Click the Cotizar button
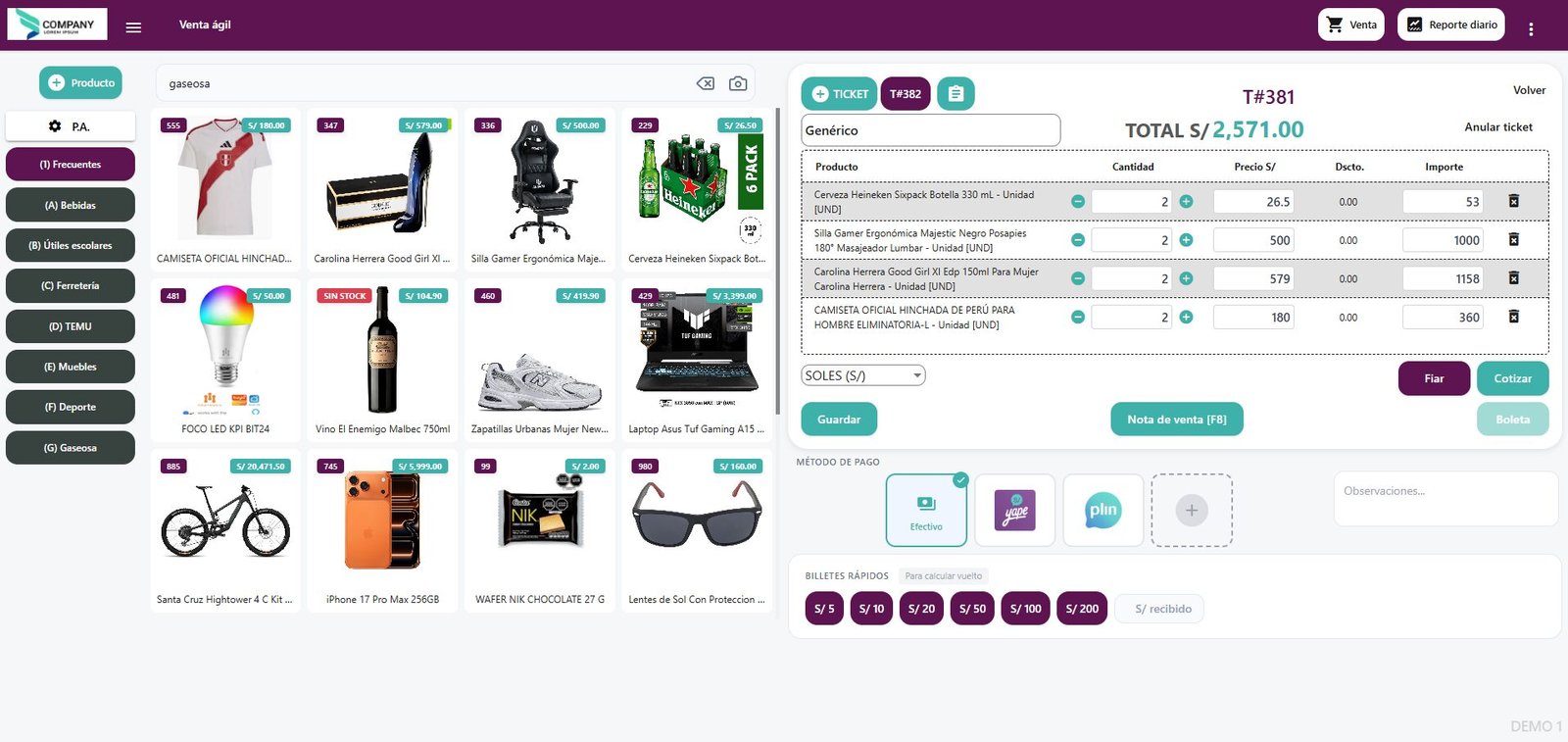This screenshot has width=1568, height=742. point(1512,378)
